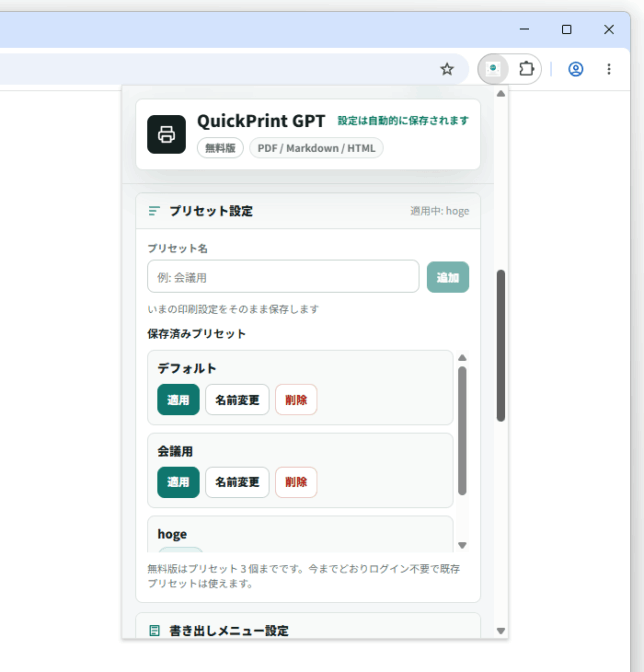Click the preset list scrollbar thumb
Image resolution: width=644 pixels, height=672 pixels.
(x=462, y=431)
